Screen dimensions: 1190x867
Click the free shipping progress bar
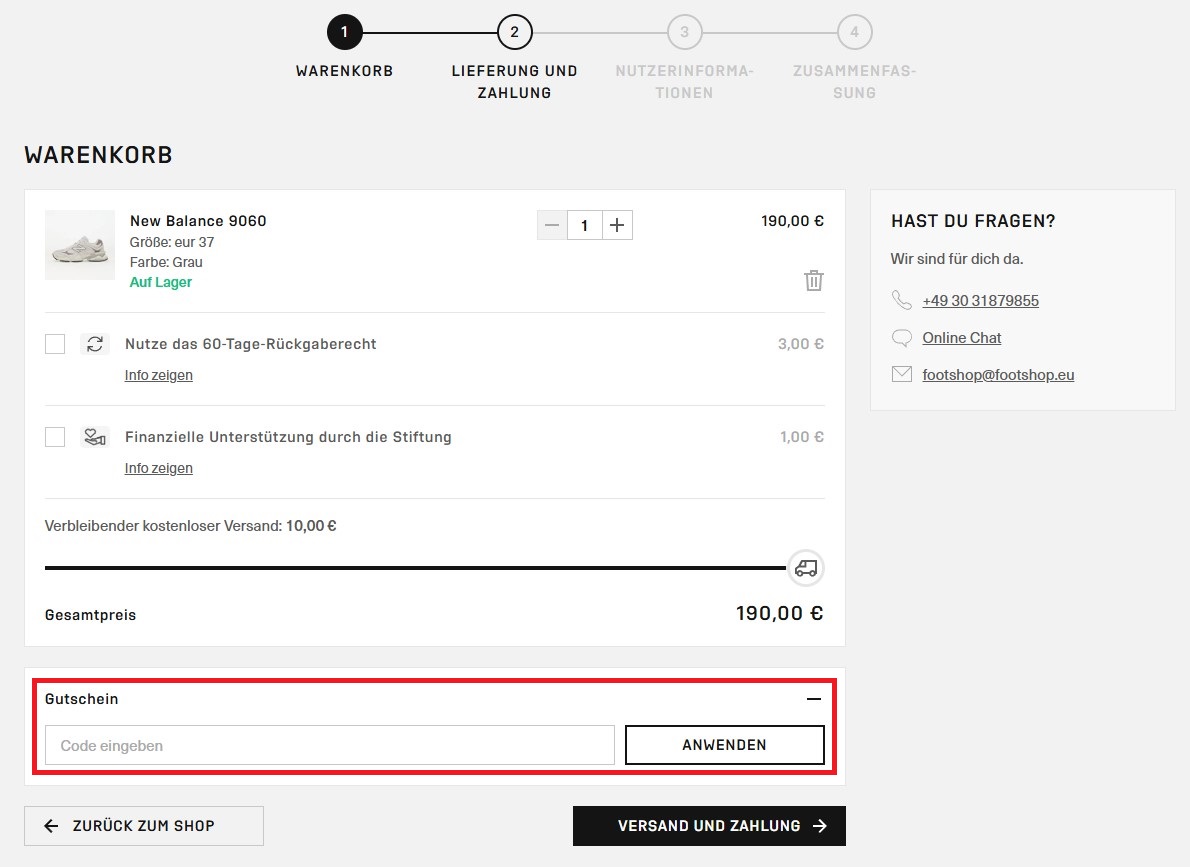[x=415, y=568]
